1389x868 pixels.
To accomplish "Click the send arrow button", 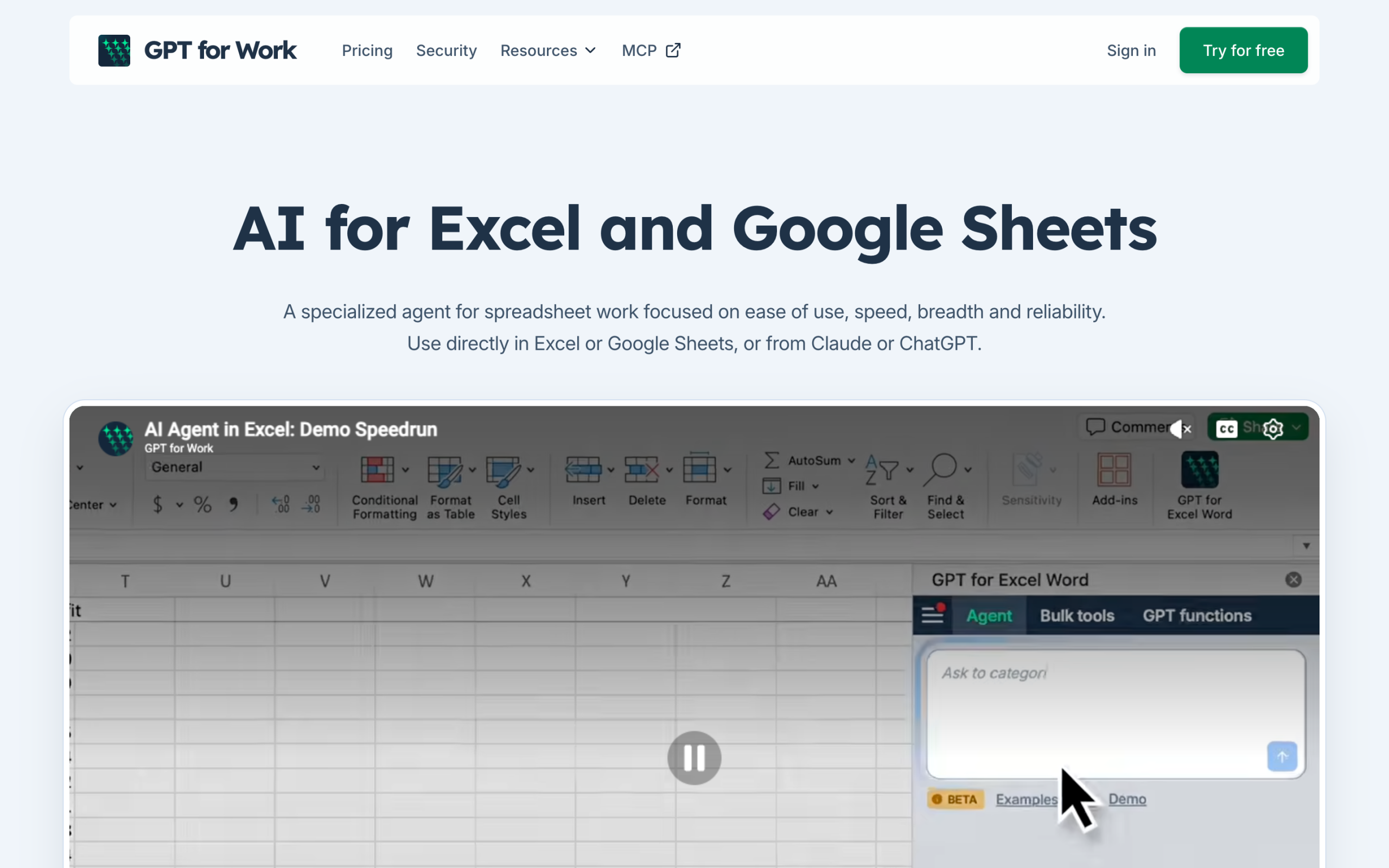I will tap(1282, 757).
